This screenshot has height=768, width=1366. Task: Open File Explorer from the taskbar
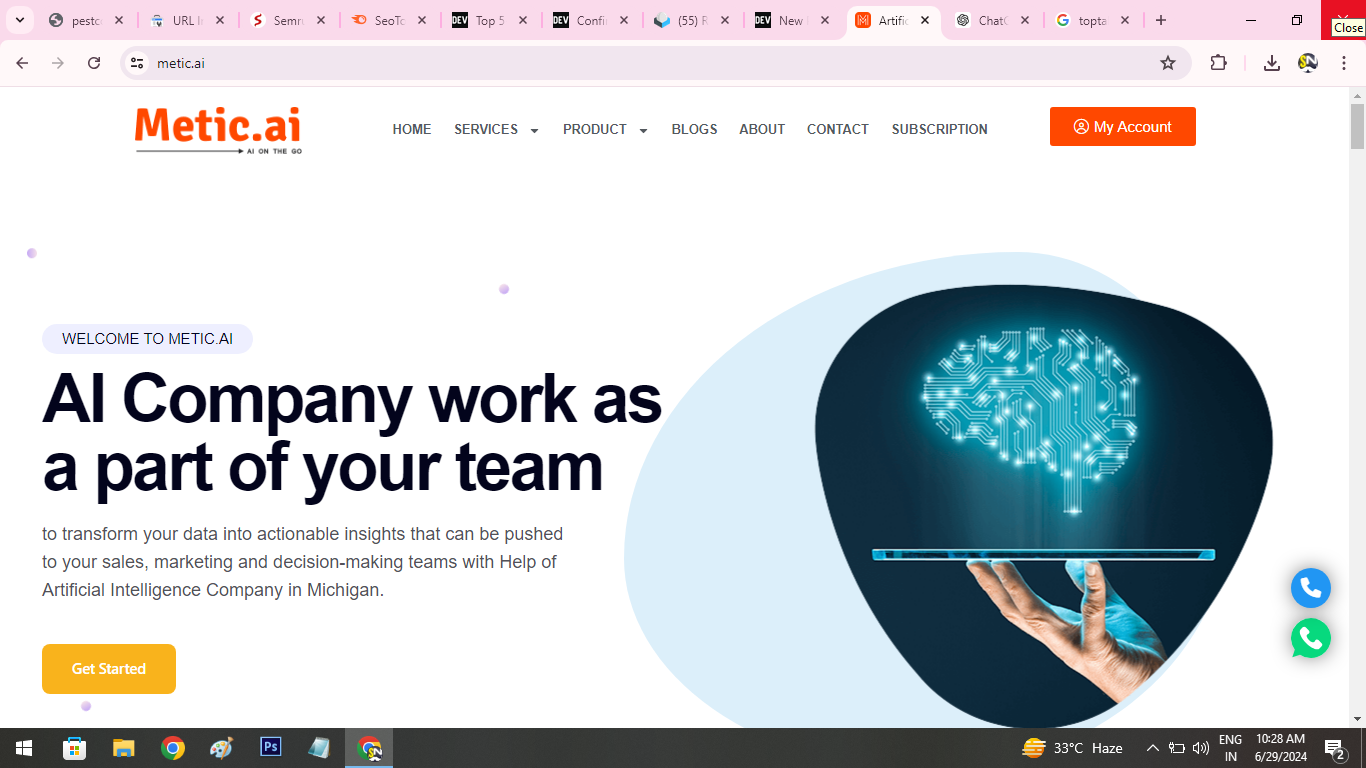coord(123,748)
